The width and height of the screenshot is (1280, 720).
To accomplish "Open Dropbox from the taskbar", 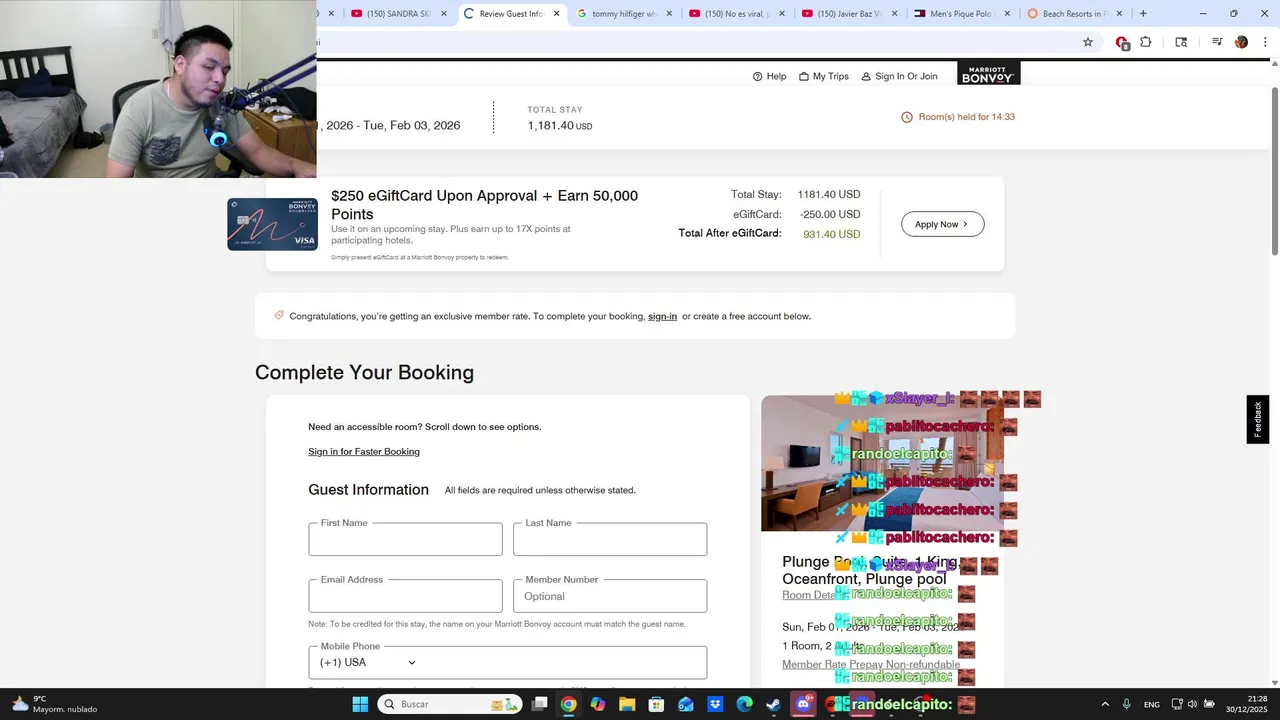I will 715,704.
